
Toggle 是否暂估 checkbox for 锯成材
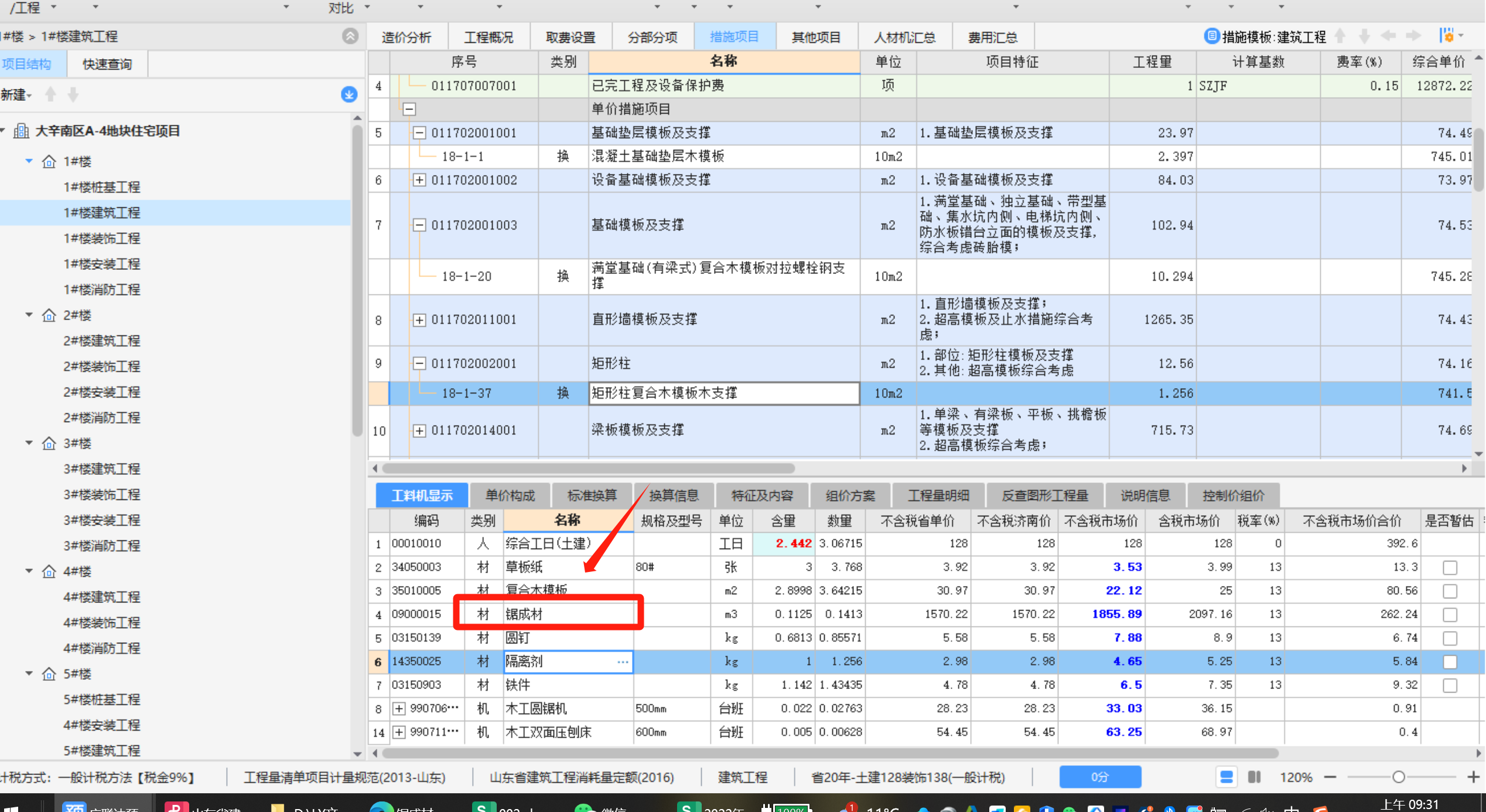click(x=1450, y=615)
